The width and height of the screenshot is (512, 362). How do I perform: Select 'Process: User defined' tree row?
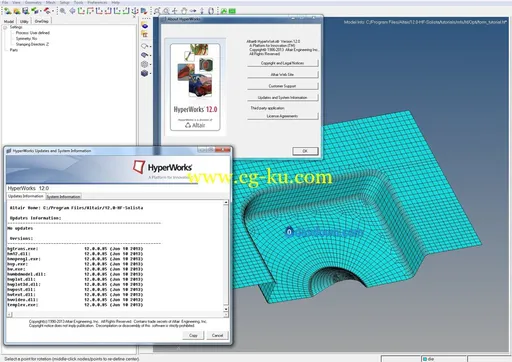coord(33,33)
